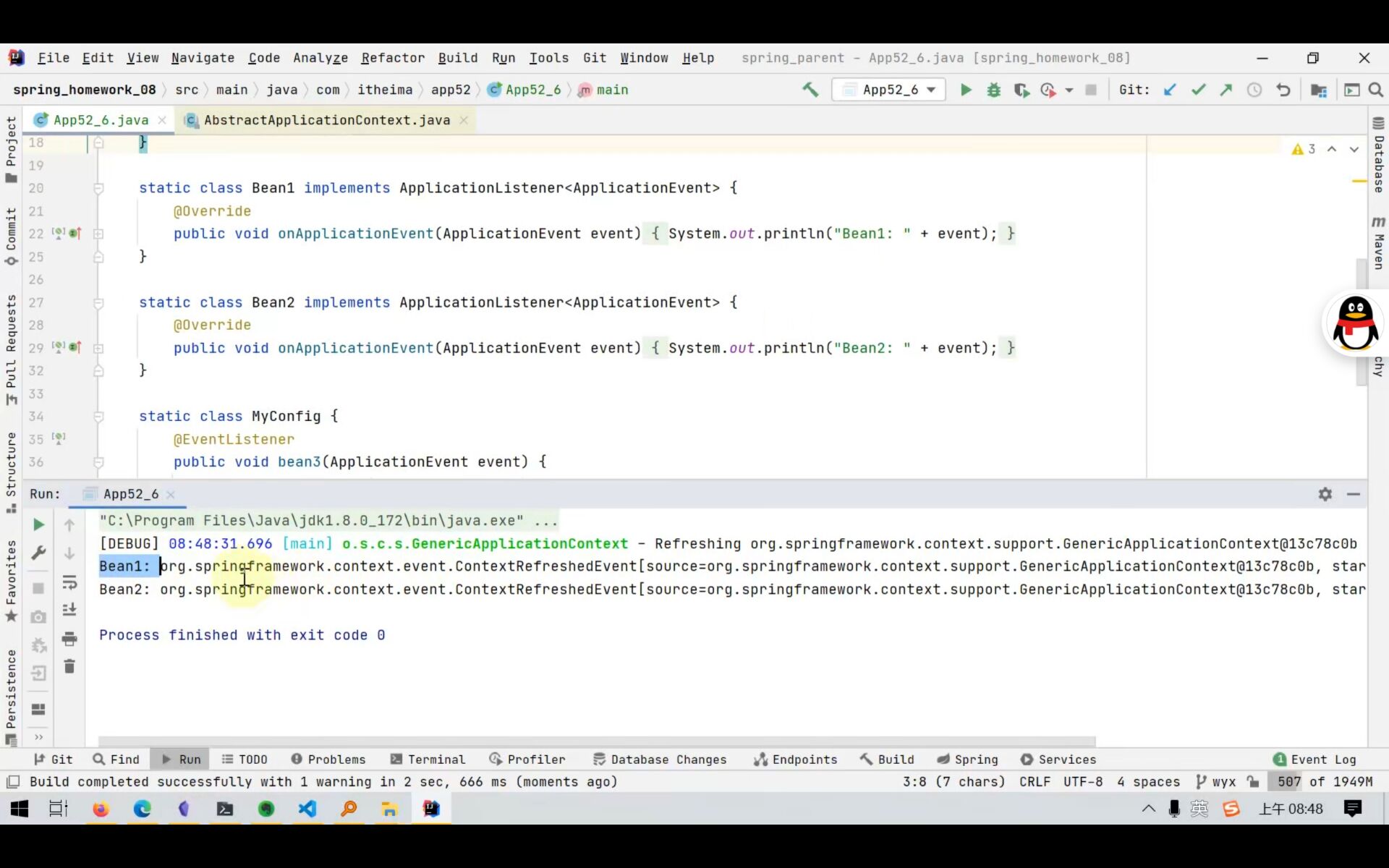Click the editor vertical scrollbar
This screenshot has height=868, width=1389.
[1362, 323]
